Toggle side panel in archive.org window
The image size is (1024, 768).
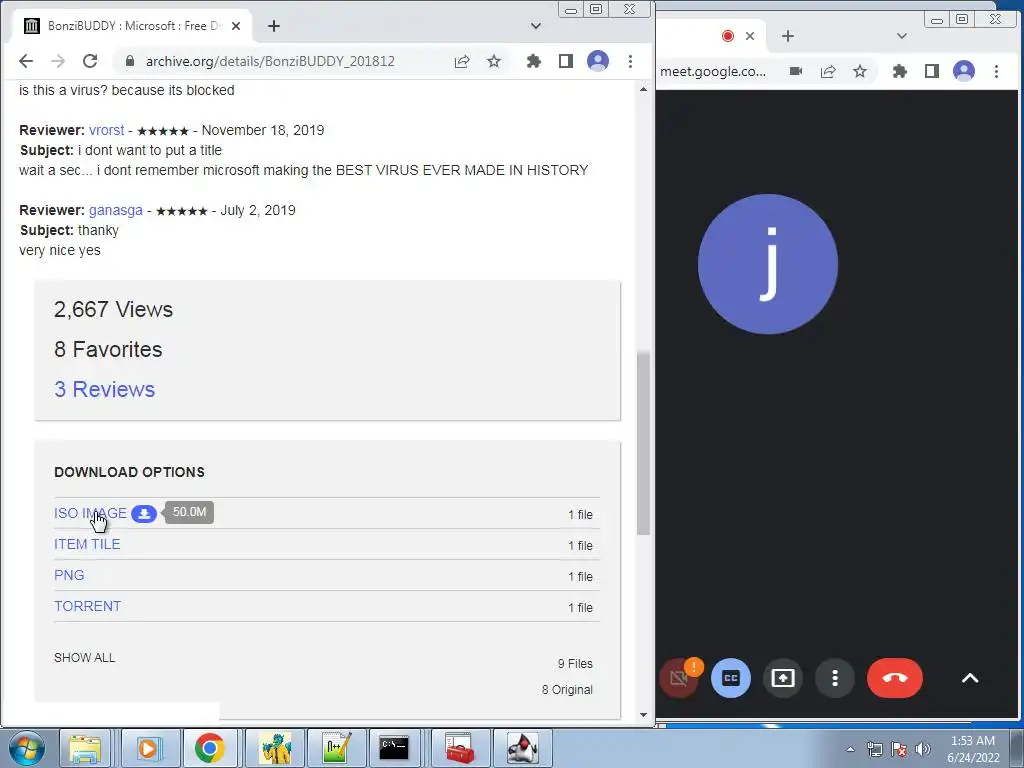tap(566, 61)
